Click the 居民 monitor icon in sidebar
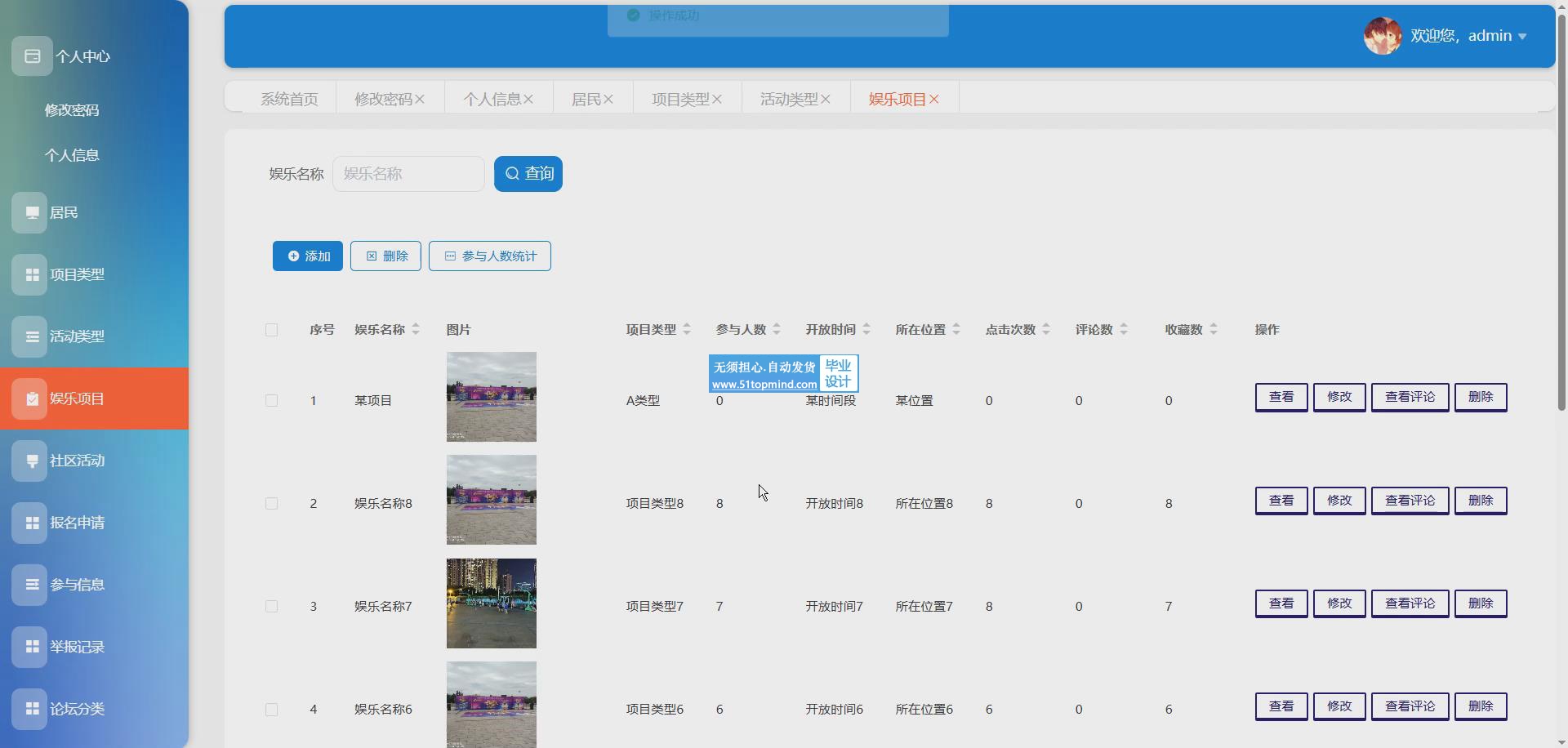Screen dimensions: 1568x748 [30, 213]
